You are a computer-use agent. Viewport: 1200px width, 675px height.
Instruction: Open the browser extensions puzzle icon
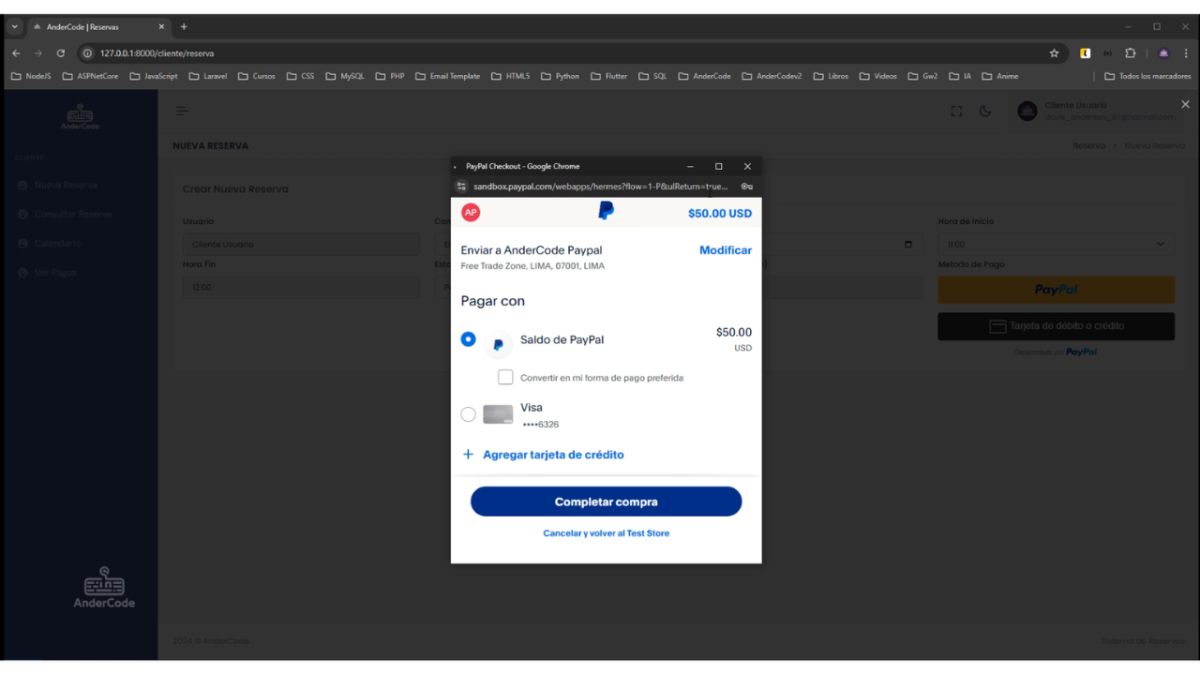pos(1130,53)
